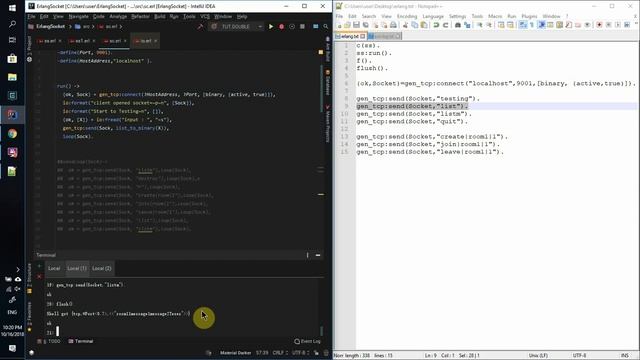Toggle macro recording in Notepad++ toolbar
The image size is (640, 360).
pos(599,25)
